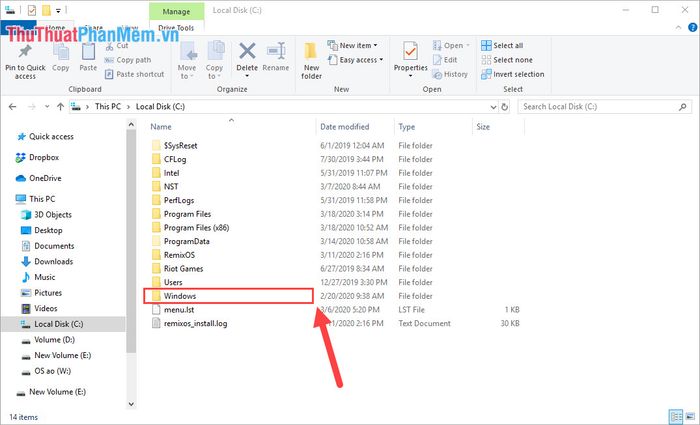Click the Refresh icon beside address bar

point(504,107)
